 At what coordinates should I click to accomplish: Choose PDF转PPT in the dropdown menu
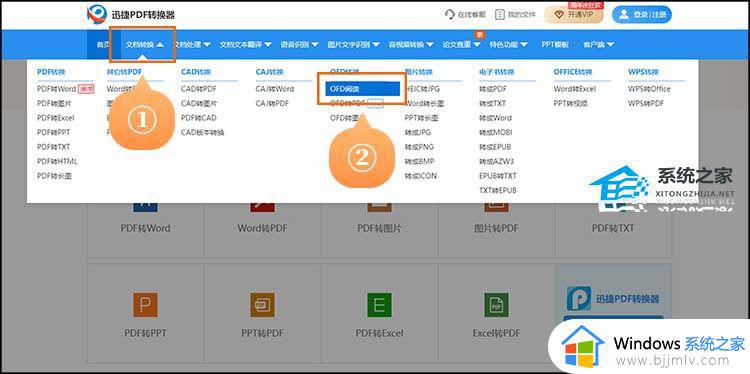click(54, 132)
